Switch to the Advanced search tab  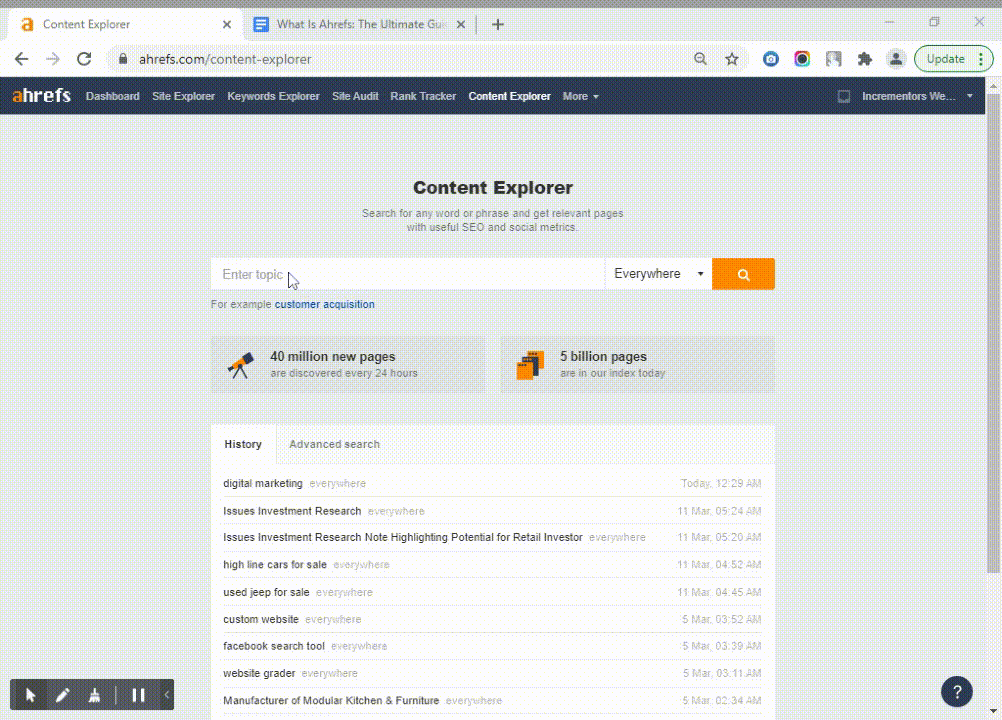[x=334, y=444]
